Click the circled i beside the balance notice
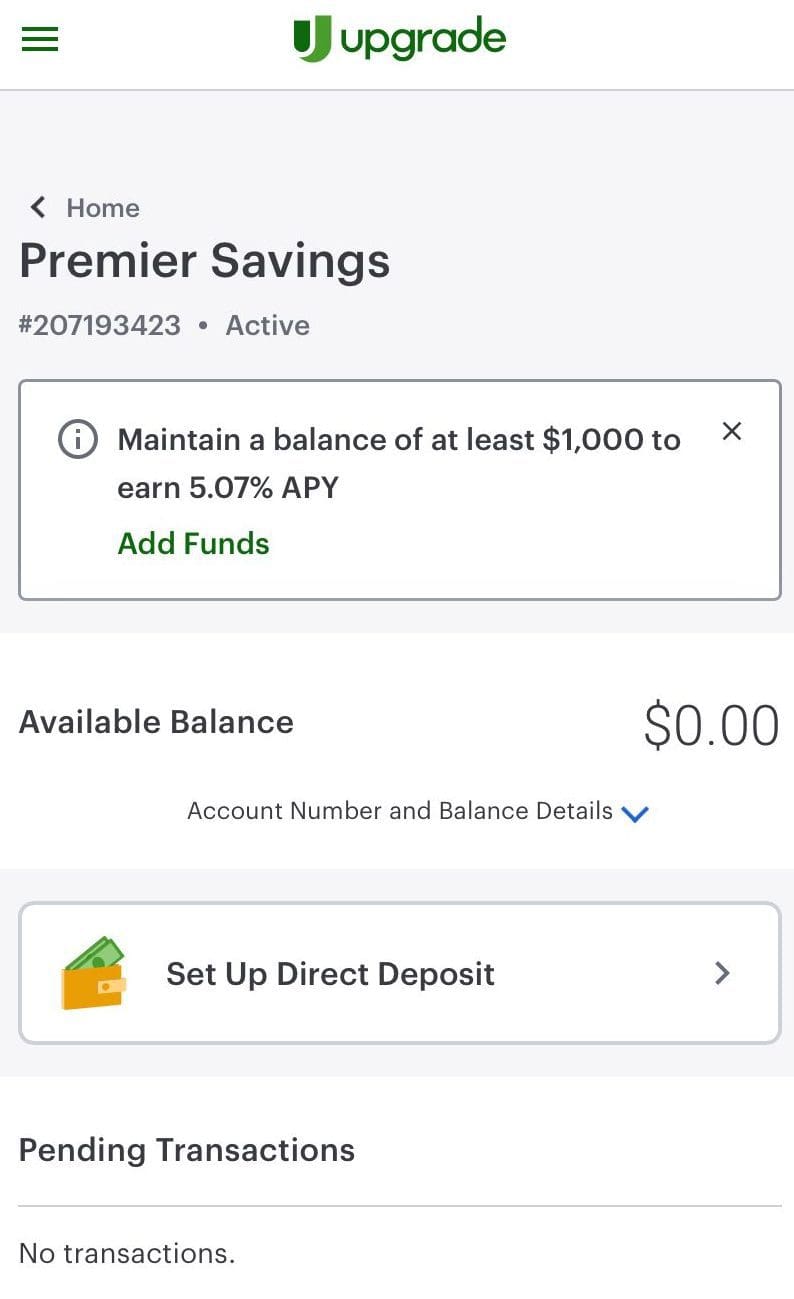 (x=78, y=439)
